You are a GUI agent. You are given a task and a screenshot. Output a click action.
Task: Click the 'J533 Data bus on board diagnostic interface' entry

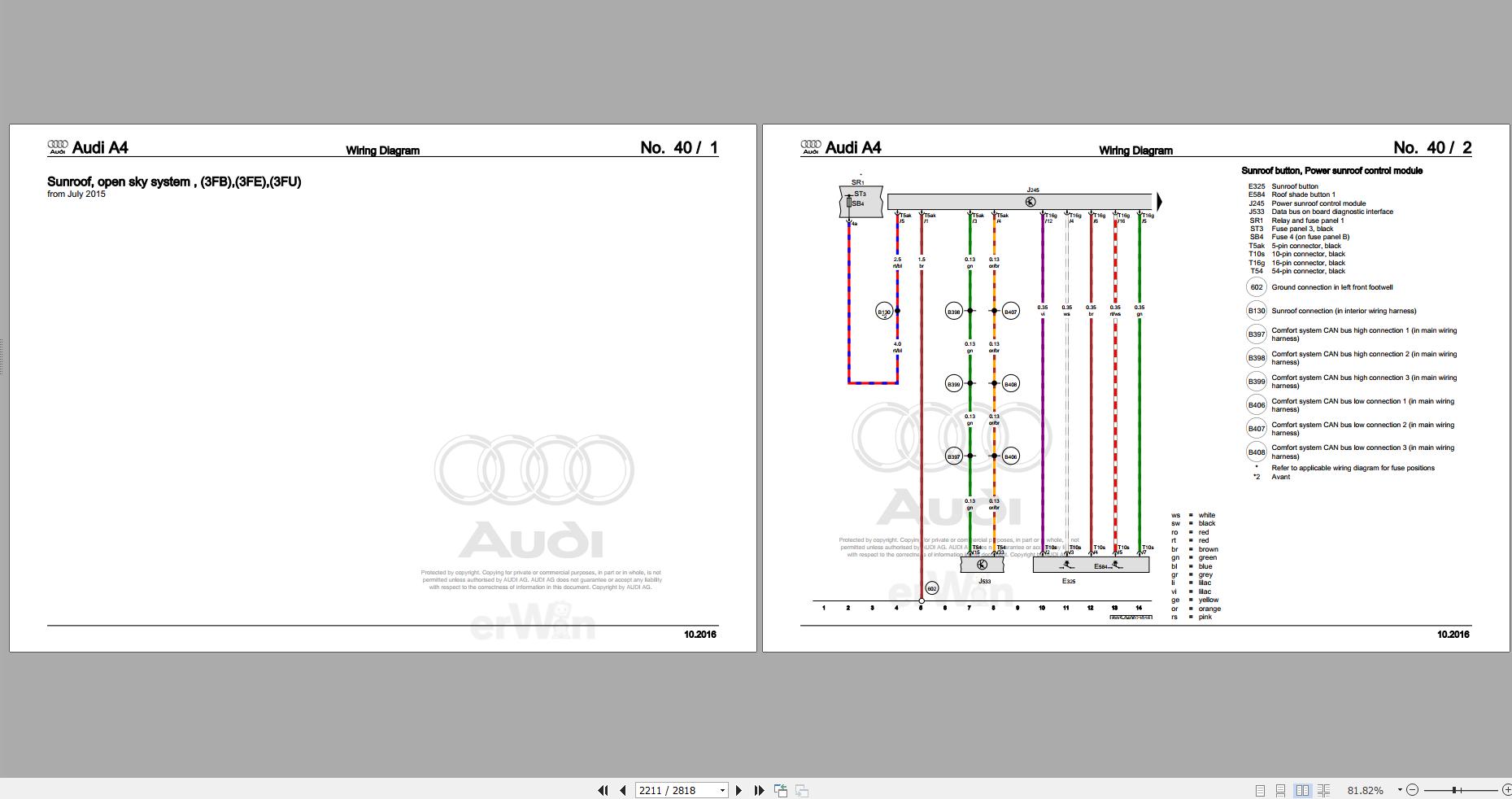(1321, 212)
